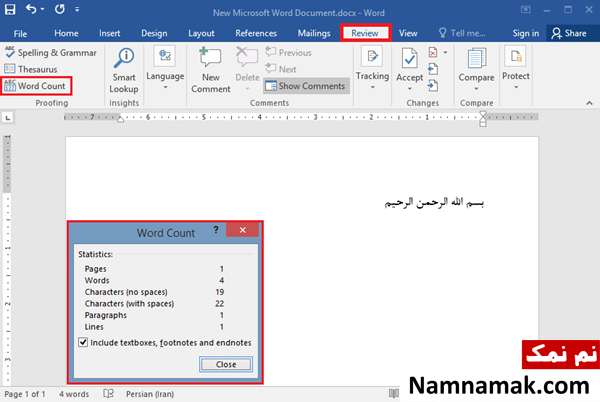Click the Share button

click(569, 33)
